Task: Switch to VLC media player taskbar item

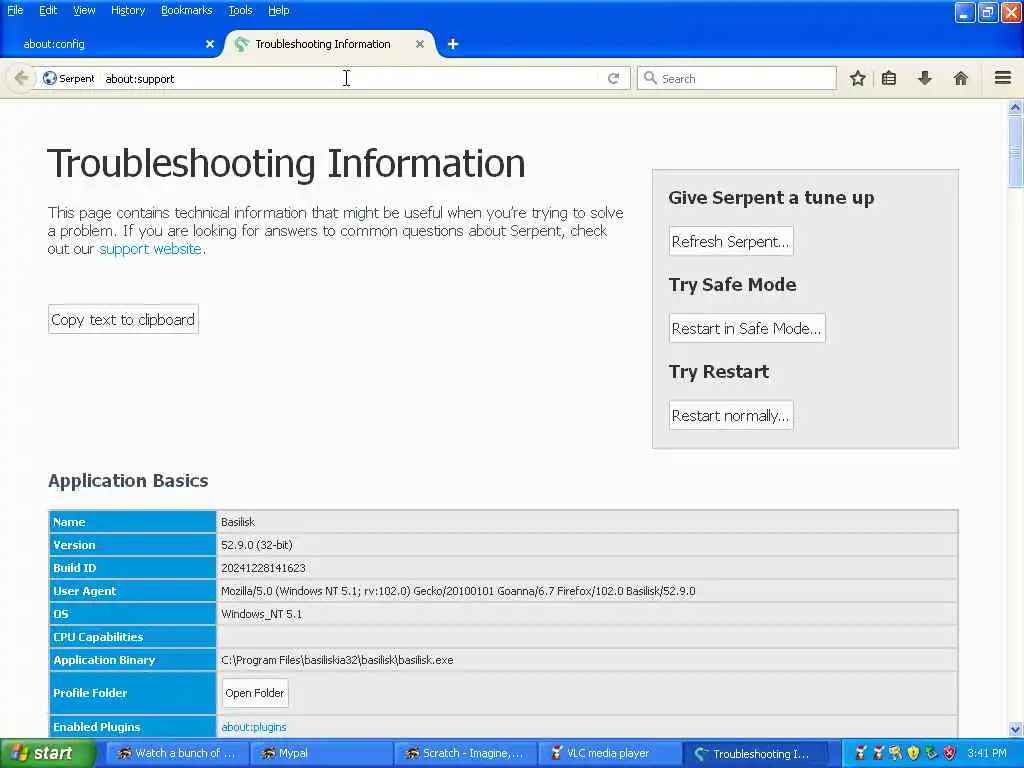Action: pyautogui.click(x=609, y=754)
